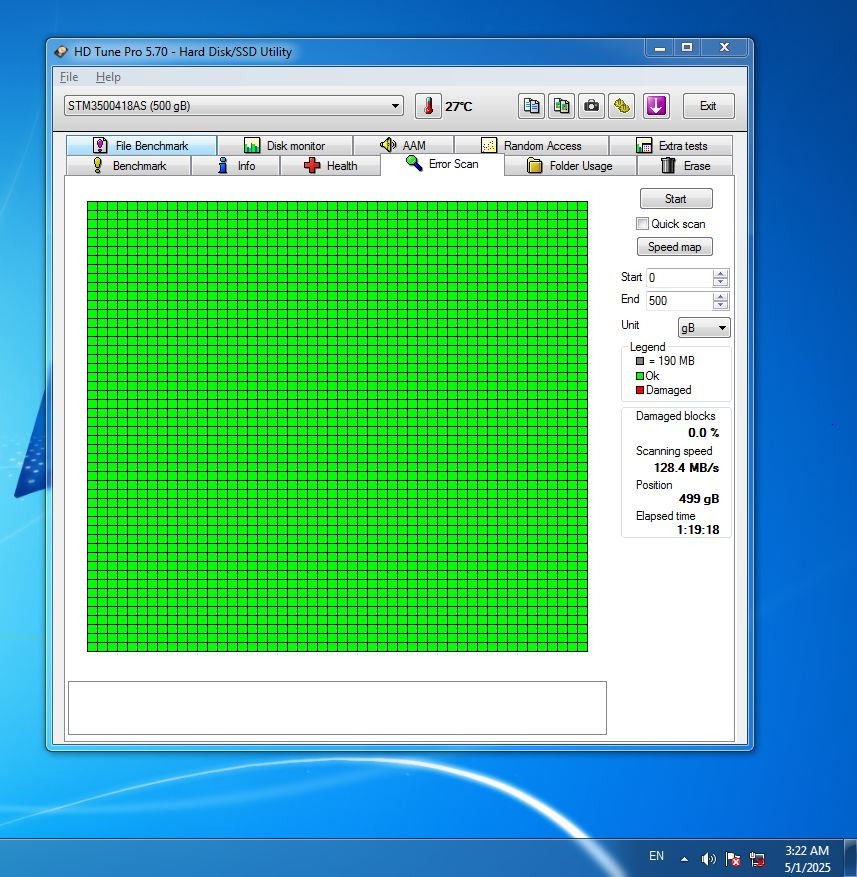Expand the STM3500418AS drive dropdown

[x=233, y=106]
